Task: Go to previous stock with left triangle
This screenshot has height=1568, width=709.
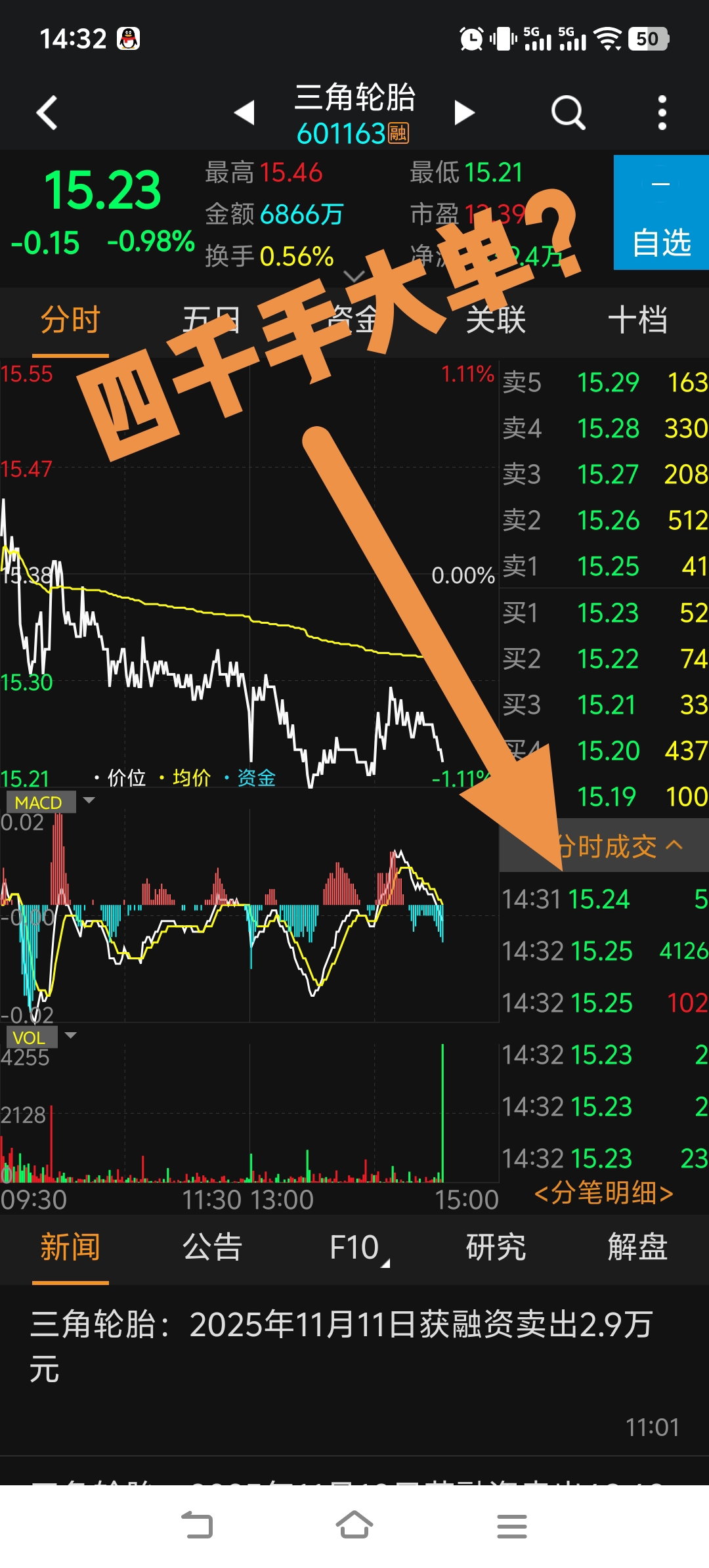Action: pyautogui.click(x=244, y=112)
